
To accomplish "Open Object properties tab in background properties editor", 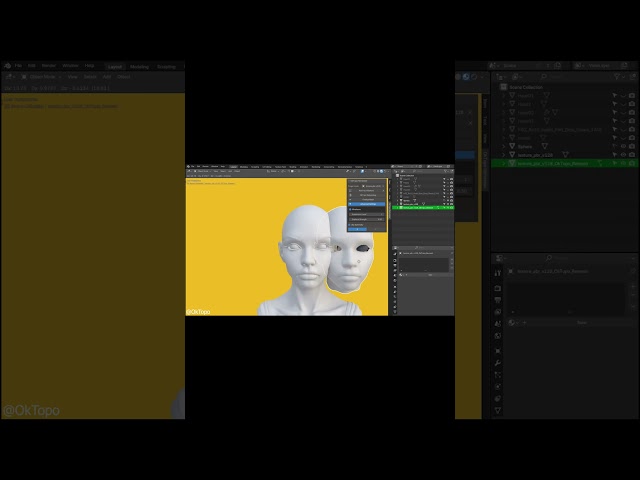I will tap(498, 351).
